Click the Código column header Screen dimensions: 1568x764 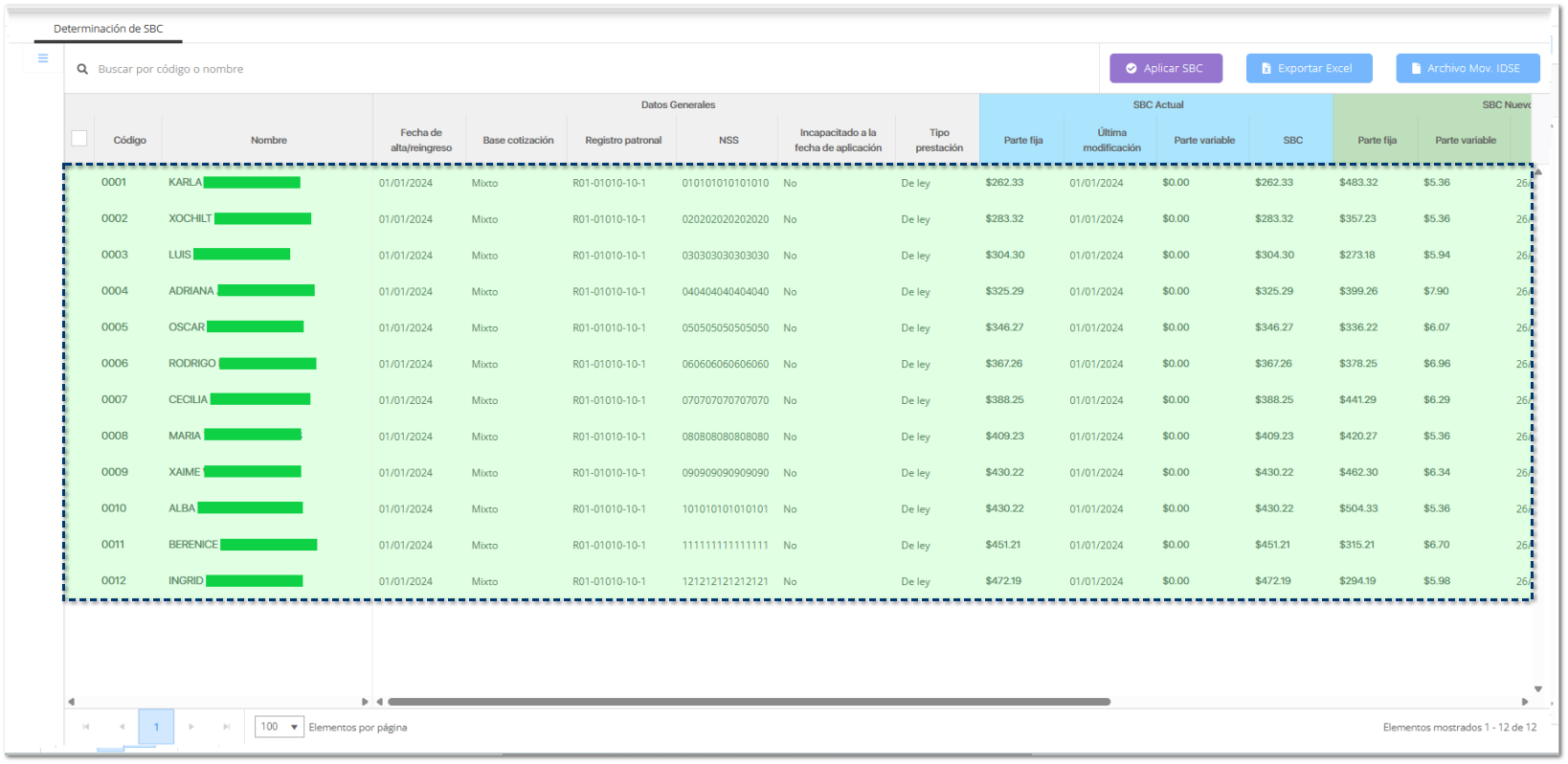tap(129, 140)
